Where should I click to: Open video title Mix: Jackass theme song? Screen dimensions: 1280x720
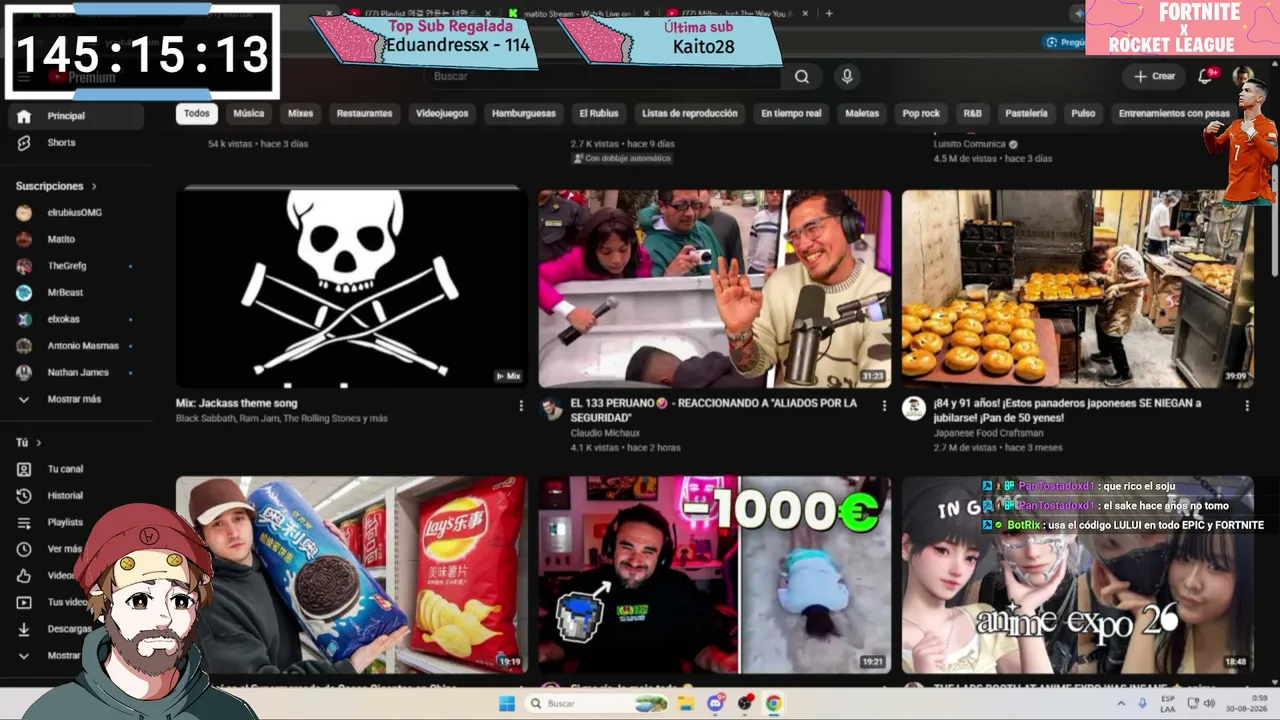point(237,404)
